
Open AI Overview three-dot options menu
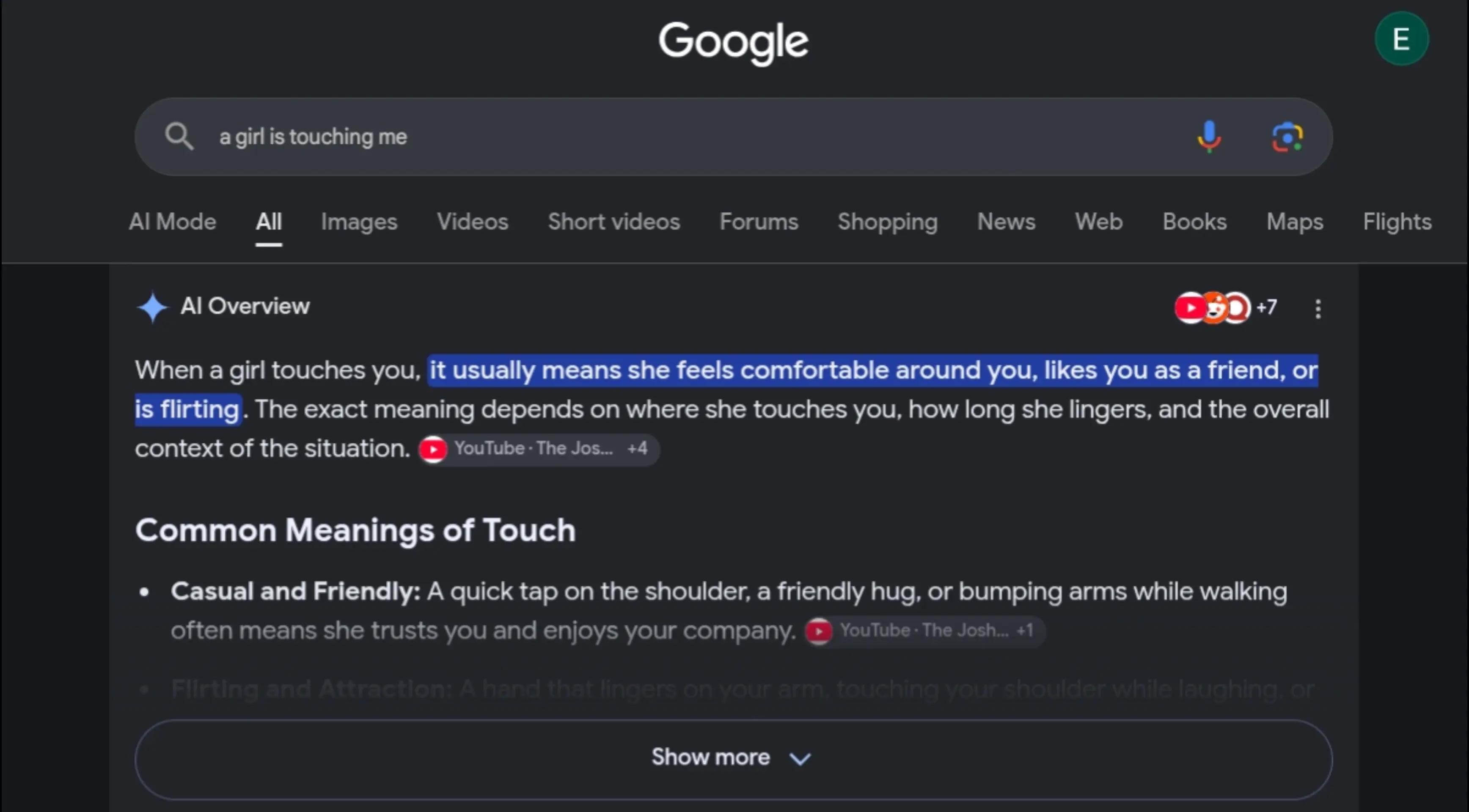tap(1317, 308)
